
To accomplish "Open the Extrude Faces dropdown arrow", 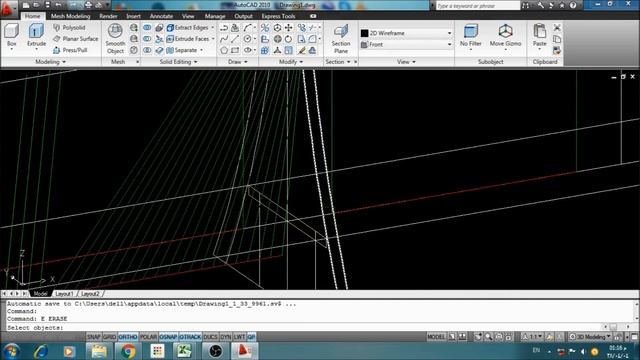I will [x=213, y=39].
